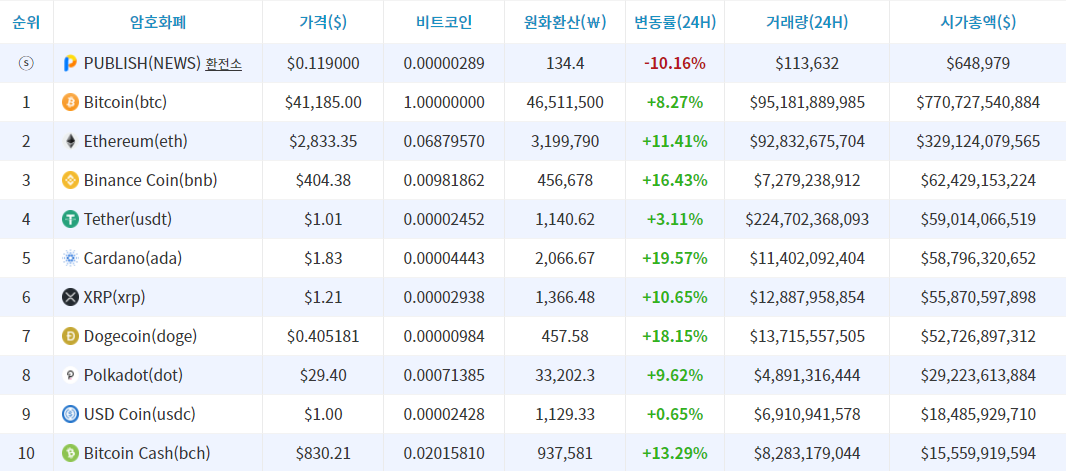Open the Cardano(ada) coin page

click(133, 258)
